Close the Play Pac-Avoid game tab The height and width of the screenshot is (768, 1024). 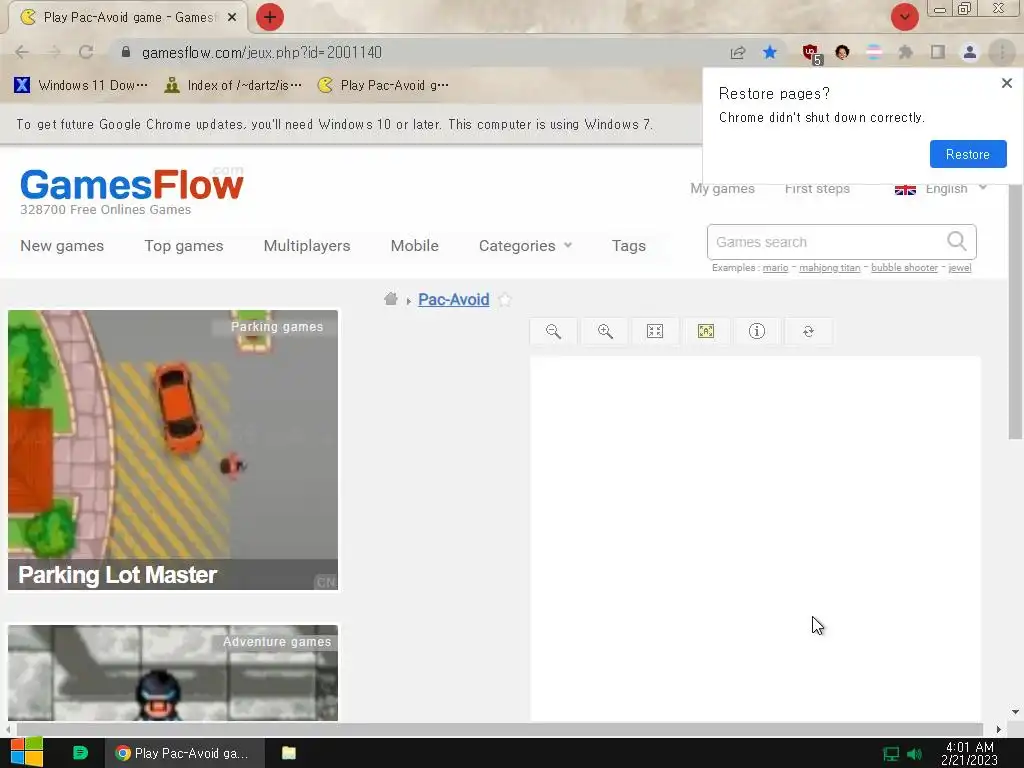pyautogui.click(x=232, y=18)
